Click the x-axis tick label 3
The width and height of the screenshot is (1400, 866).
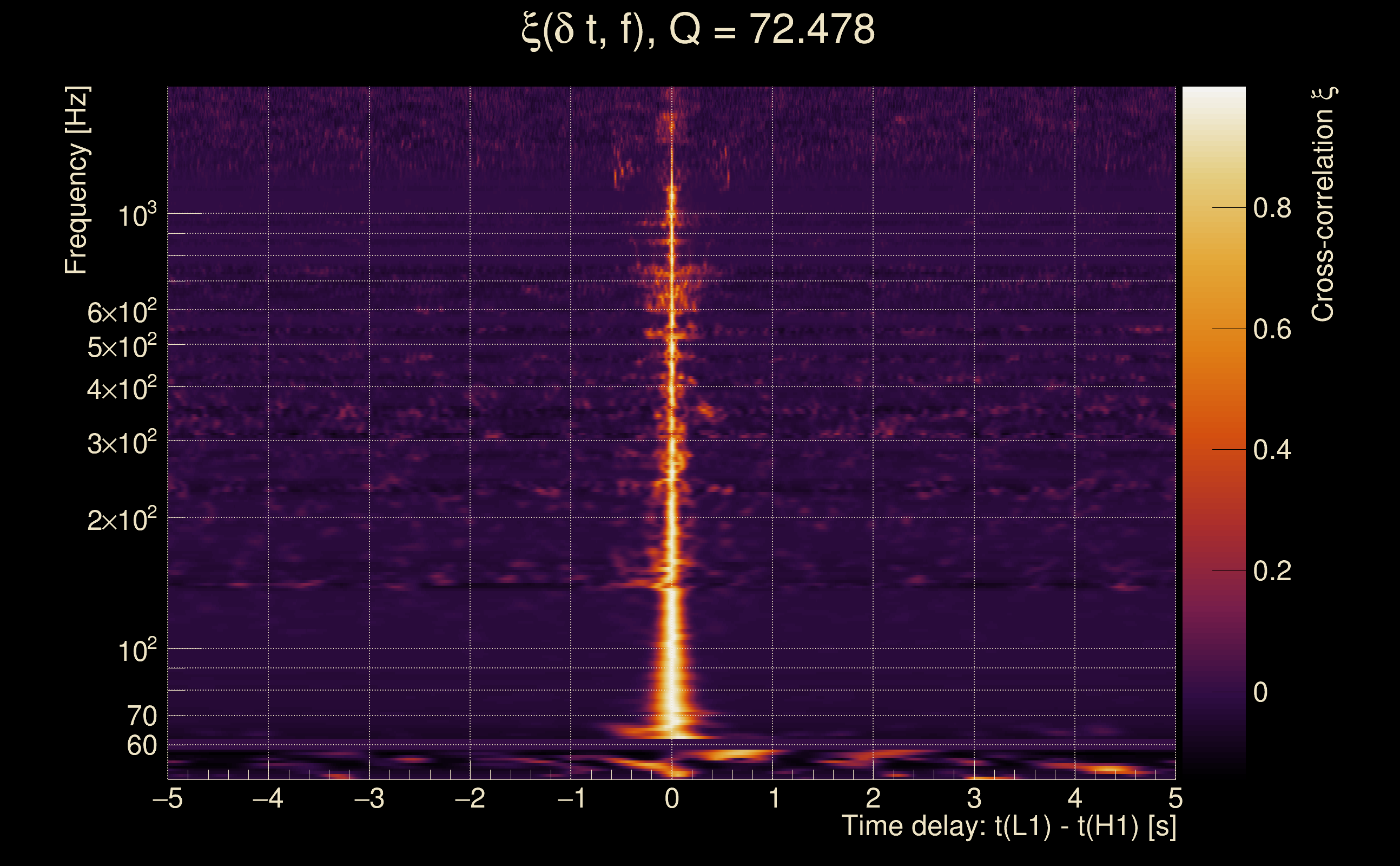(x=974, y=798)
